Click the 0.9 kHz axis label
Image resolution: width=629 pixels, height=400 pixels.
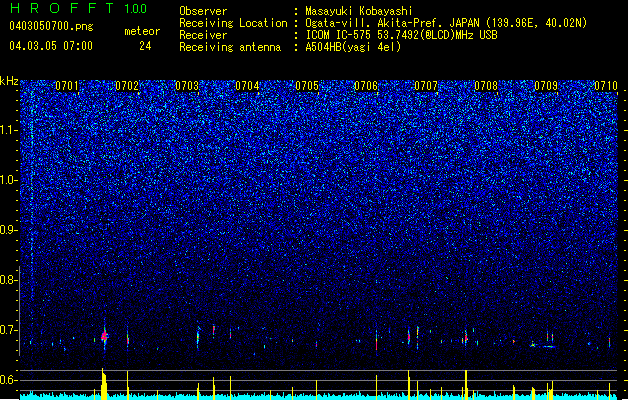(x=8, y=230)
